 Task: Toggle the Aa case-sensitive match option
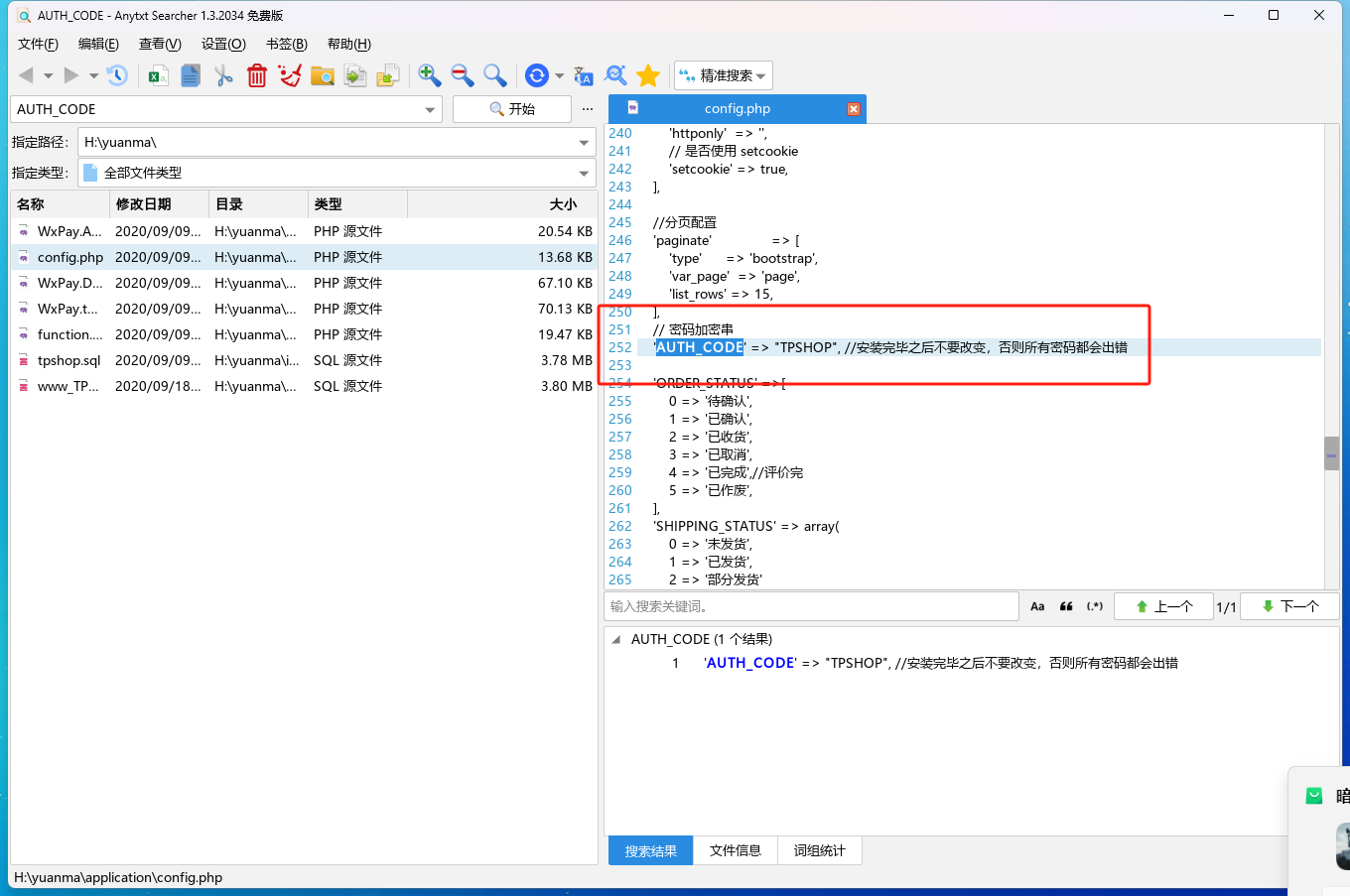[1037, 606]
